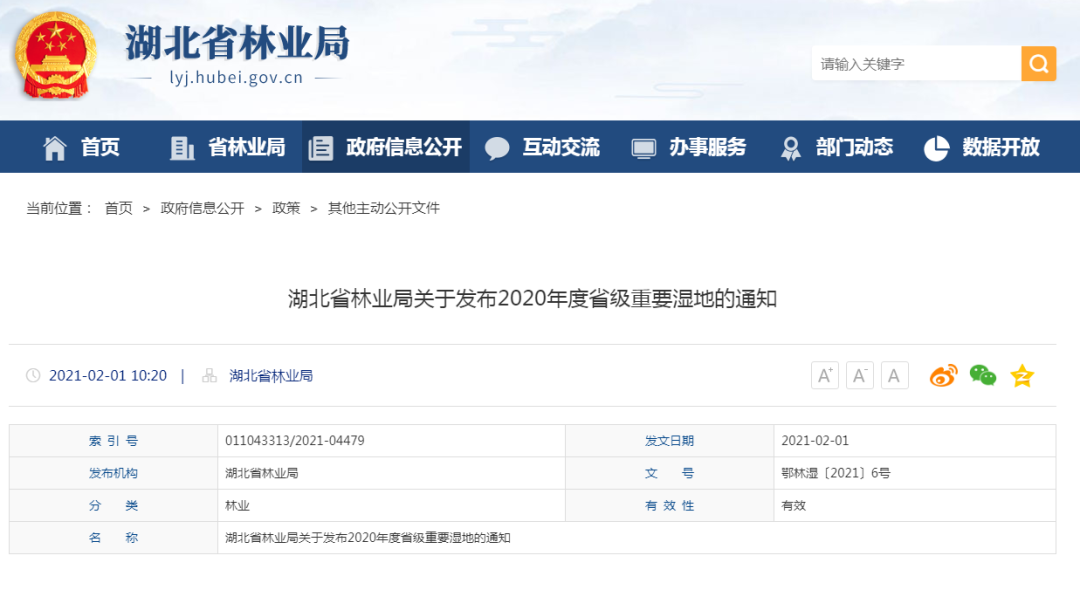Increase font size with A+ button
This screenshot has width=1080, height=590.
coord(825,376)
